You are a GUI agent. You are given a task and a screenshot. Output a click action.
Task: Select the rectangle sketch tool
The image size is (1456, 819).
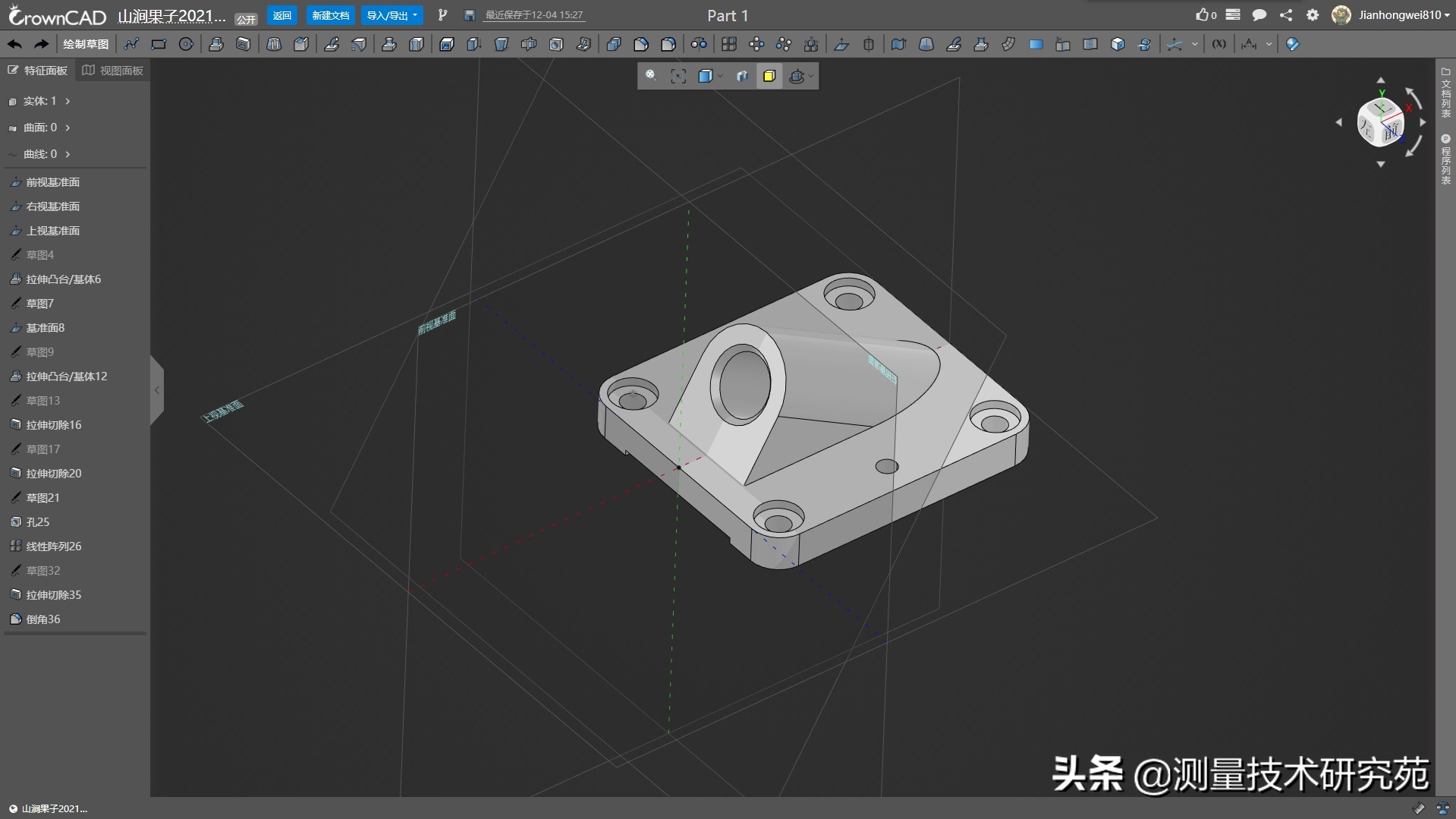(x=159, y=44)
